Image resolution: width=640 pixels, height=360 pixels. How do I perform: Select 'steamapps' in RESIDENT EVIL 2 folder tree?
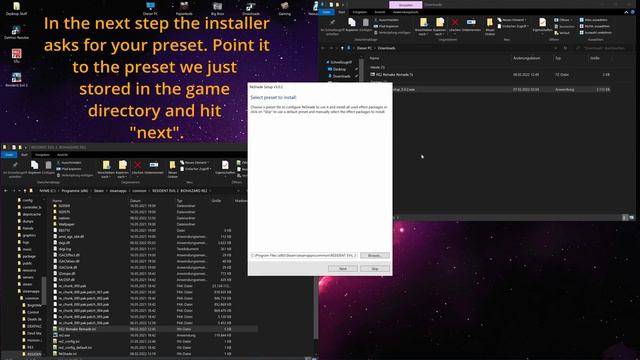pyautogui.click(x=30, y=291)
